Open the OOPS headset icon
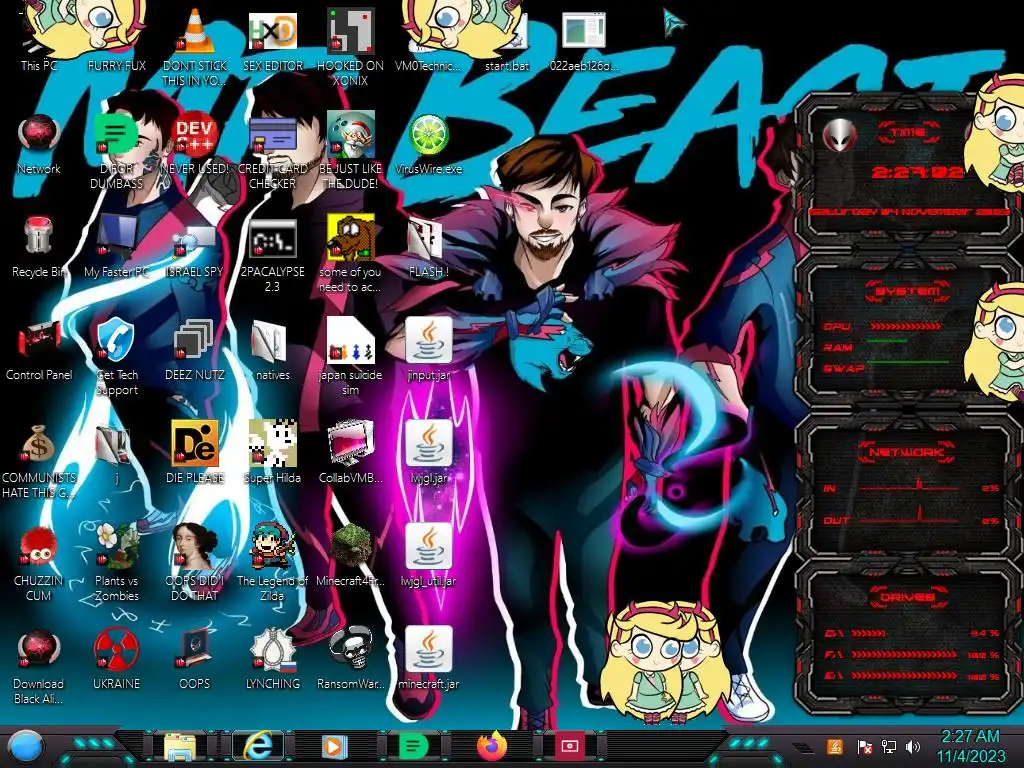1024x768 pixels. 195,660
